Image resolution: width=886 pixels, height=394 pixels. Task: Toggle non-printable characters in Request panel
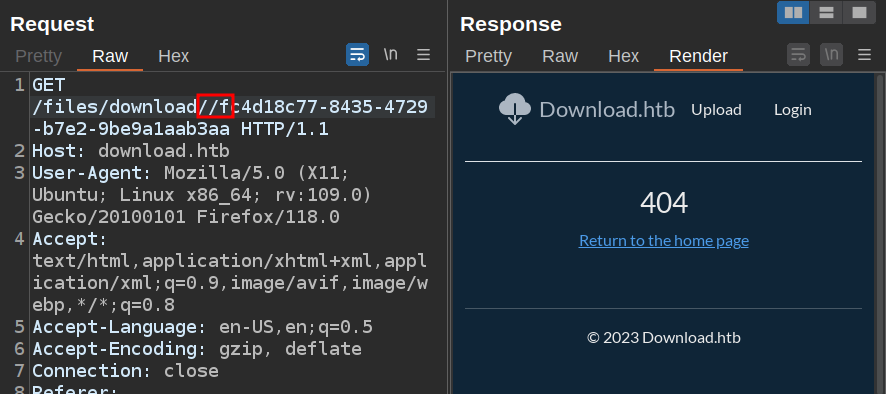point(390,55)
